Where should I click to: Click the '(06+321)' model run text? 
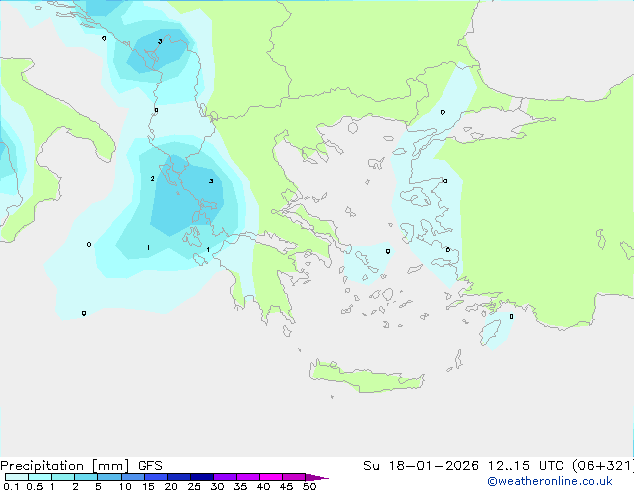click(602, 466)
